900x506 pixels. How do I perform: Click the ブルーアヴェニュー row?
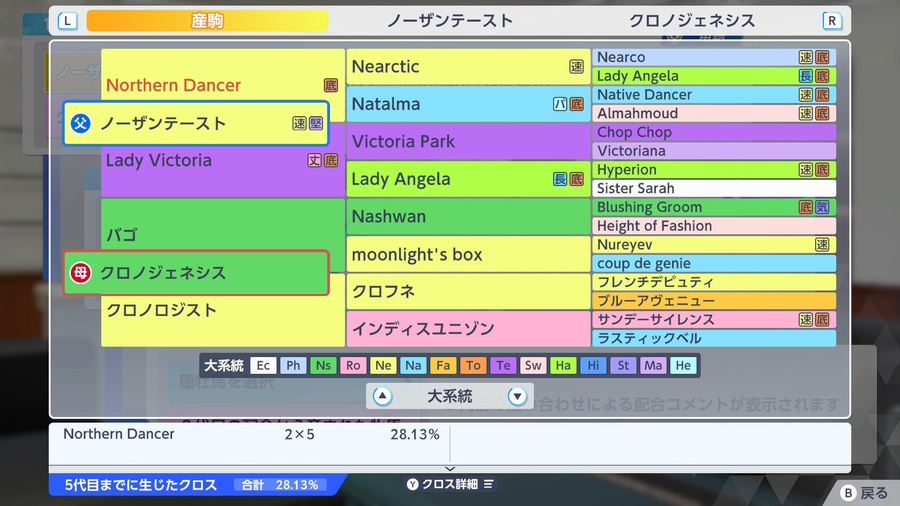click(x=714, y=301)
